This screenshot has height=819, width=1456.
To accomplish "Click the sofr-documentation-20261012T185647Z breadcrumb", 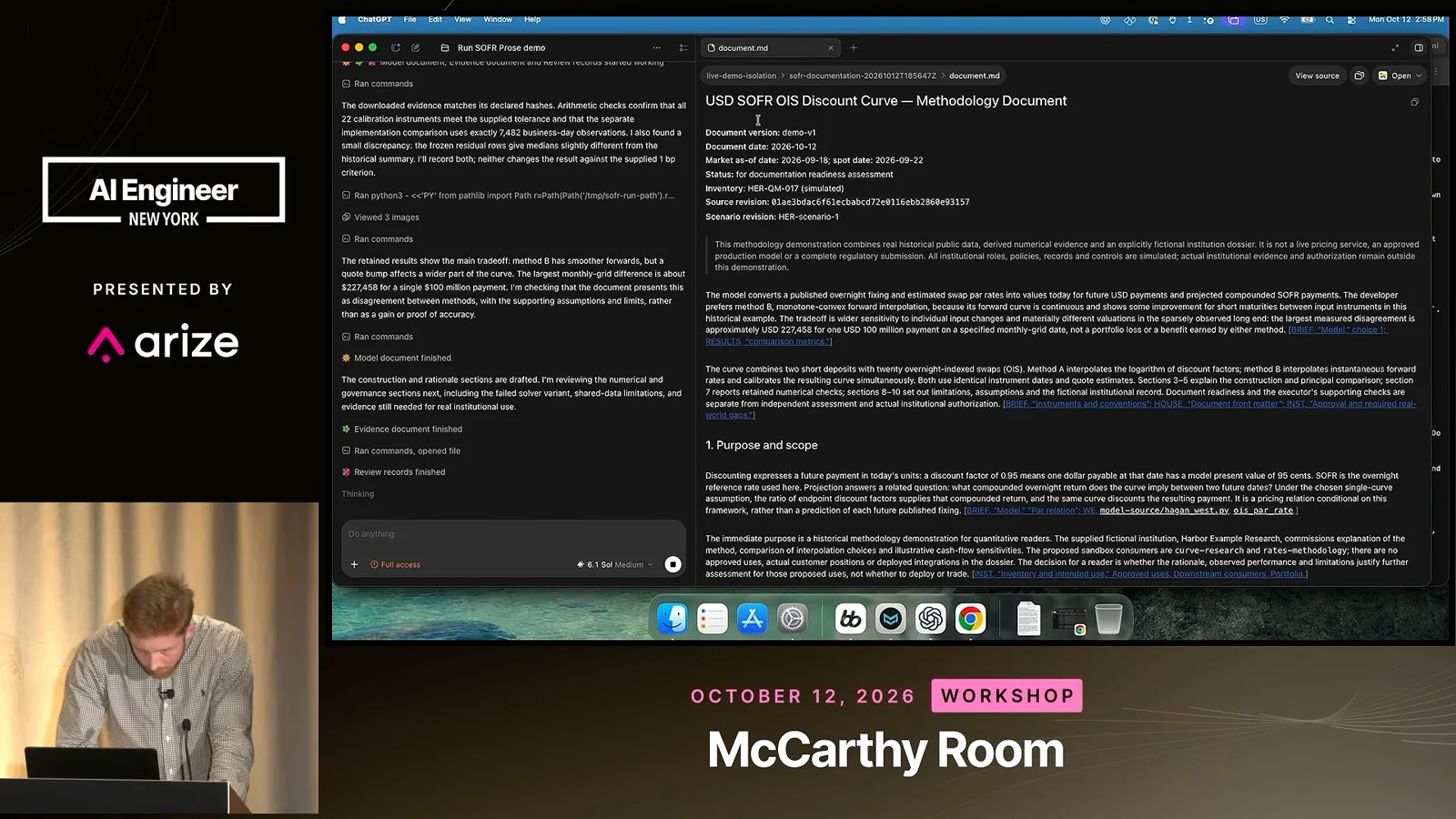I will pyautogui.click(x=862, y=76).
